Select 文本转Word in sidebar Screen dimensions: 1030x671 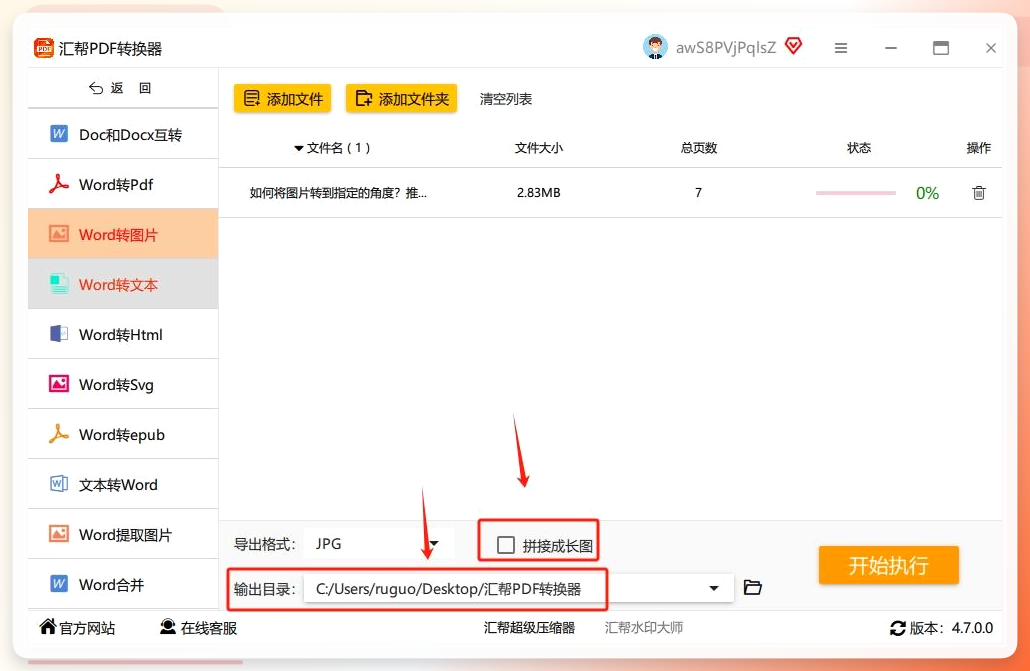tap(123, 484)
